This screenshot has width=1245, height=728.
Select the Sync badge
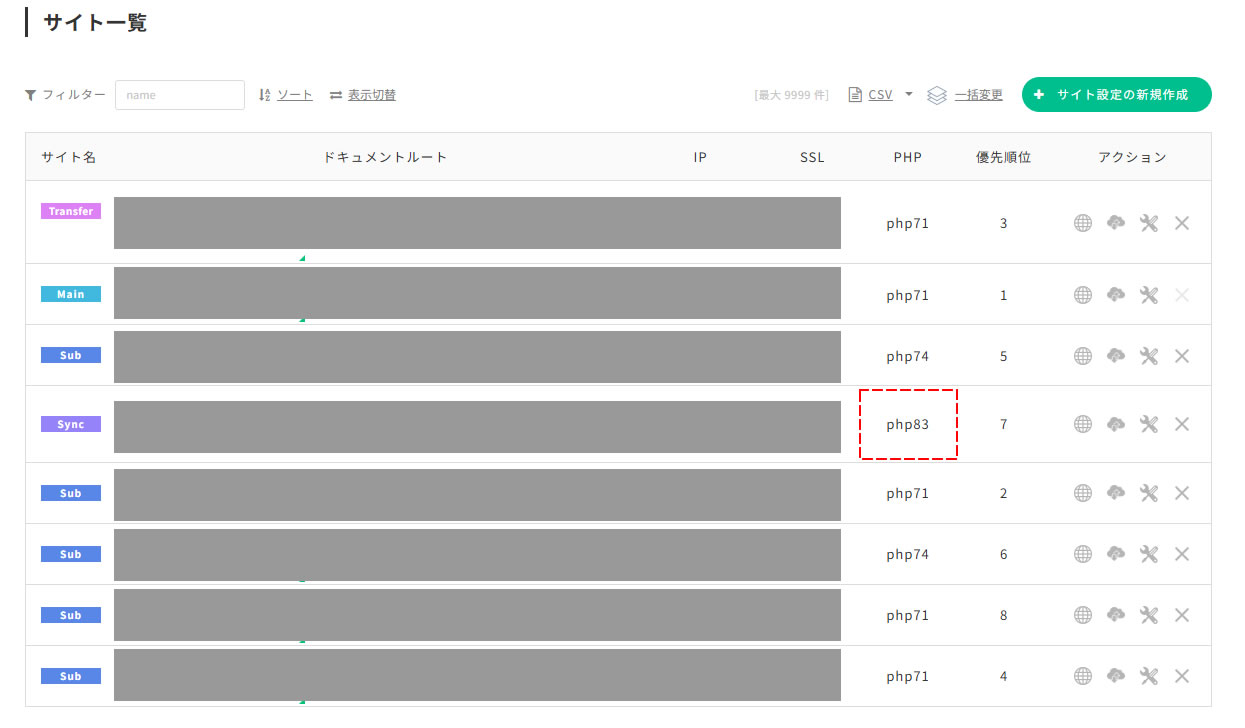pyautogui.click(x=71, y=424)
